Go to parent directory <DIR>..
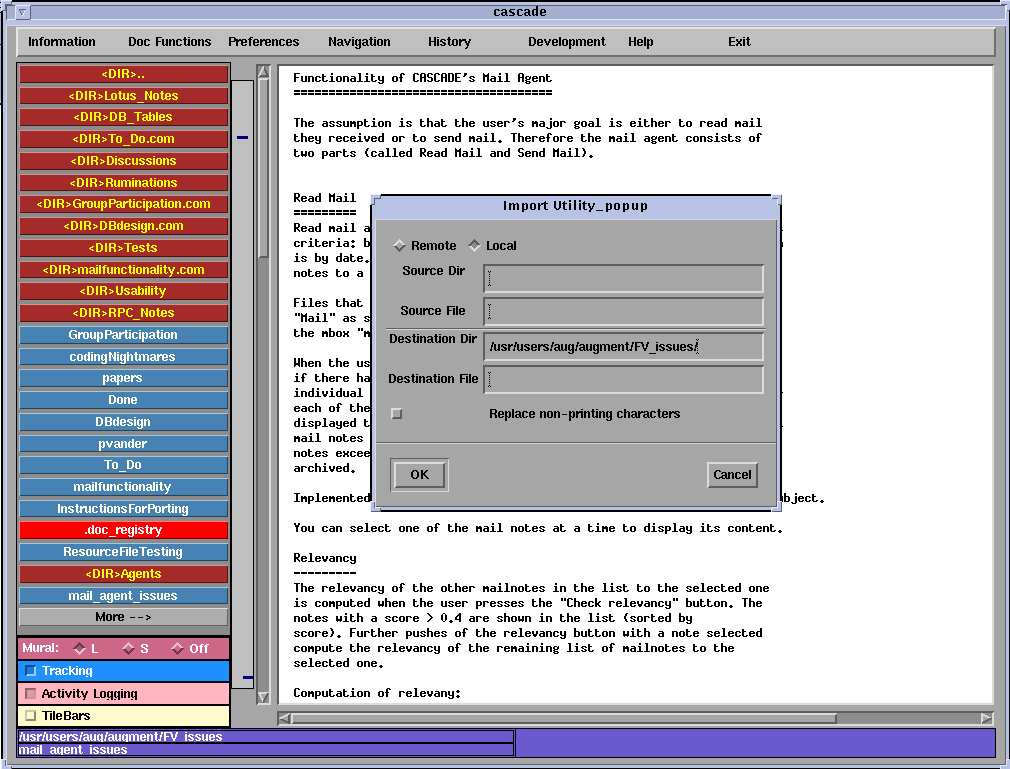Viewport: 1010px width, 769px height. pos(123,74)
